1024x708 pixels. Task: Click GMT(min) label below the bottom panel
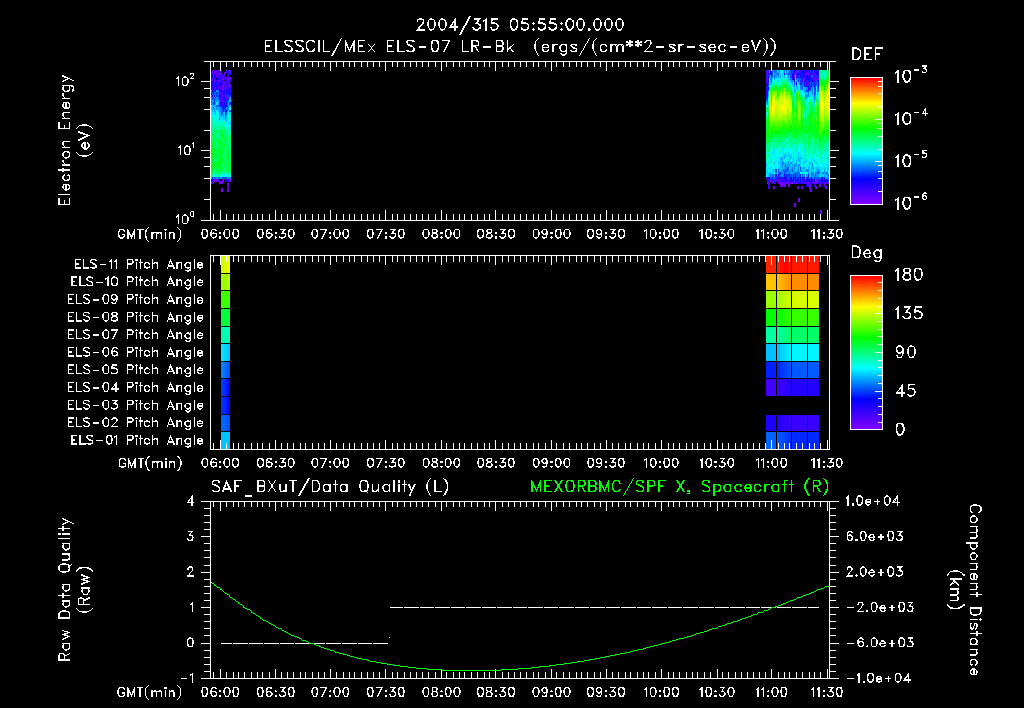[x=150, y=692]
